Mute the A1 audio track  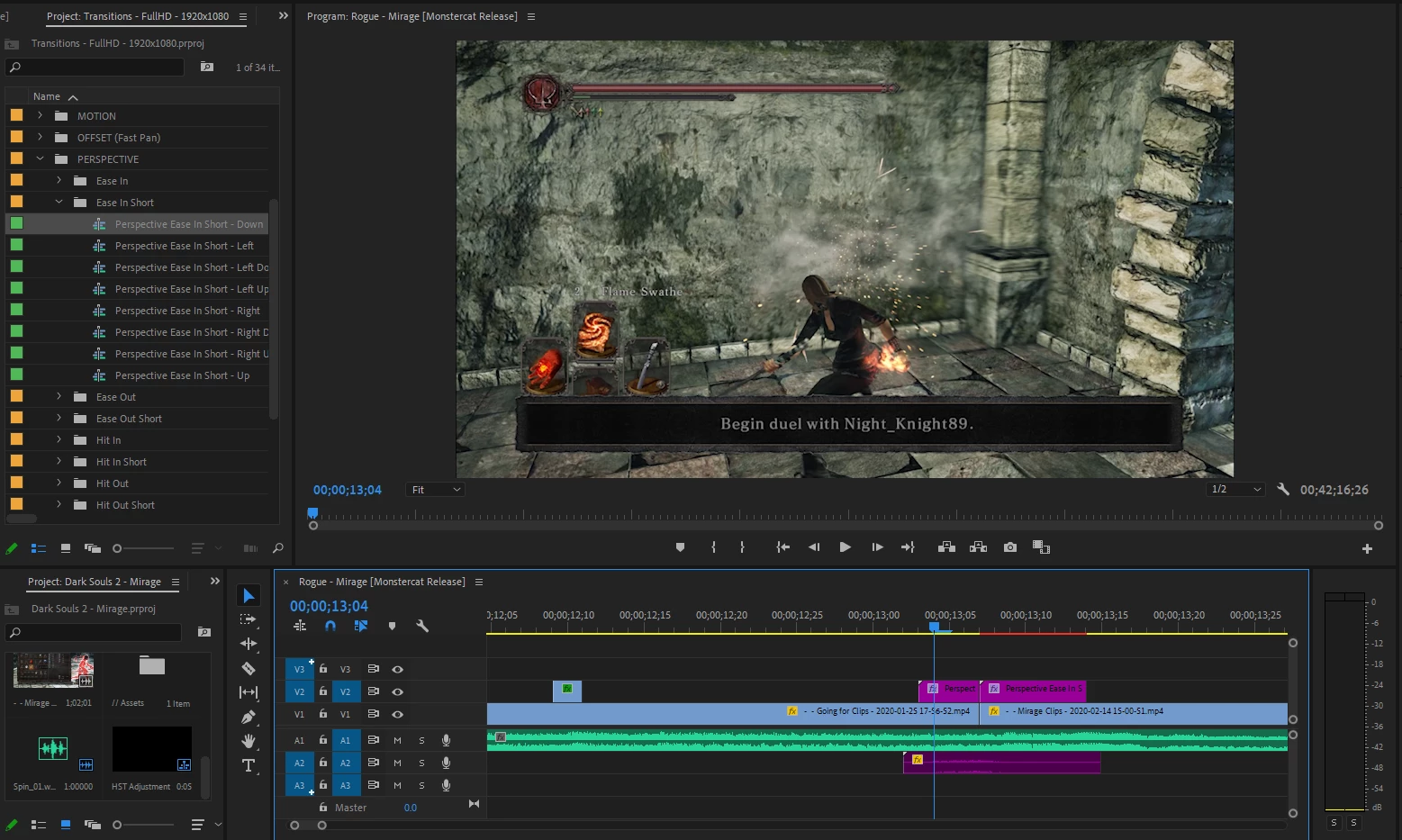point(397,740)
